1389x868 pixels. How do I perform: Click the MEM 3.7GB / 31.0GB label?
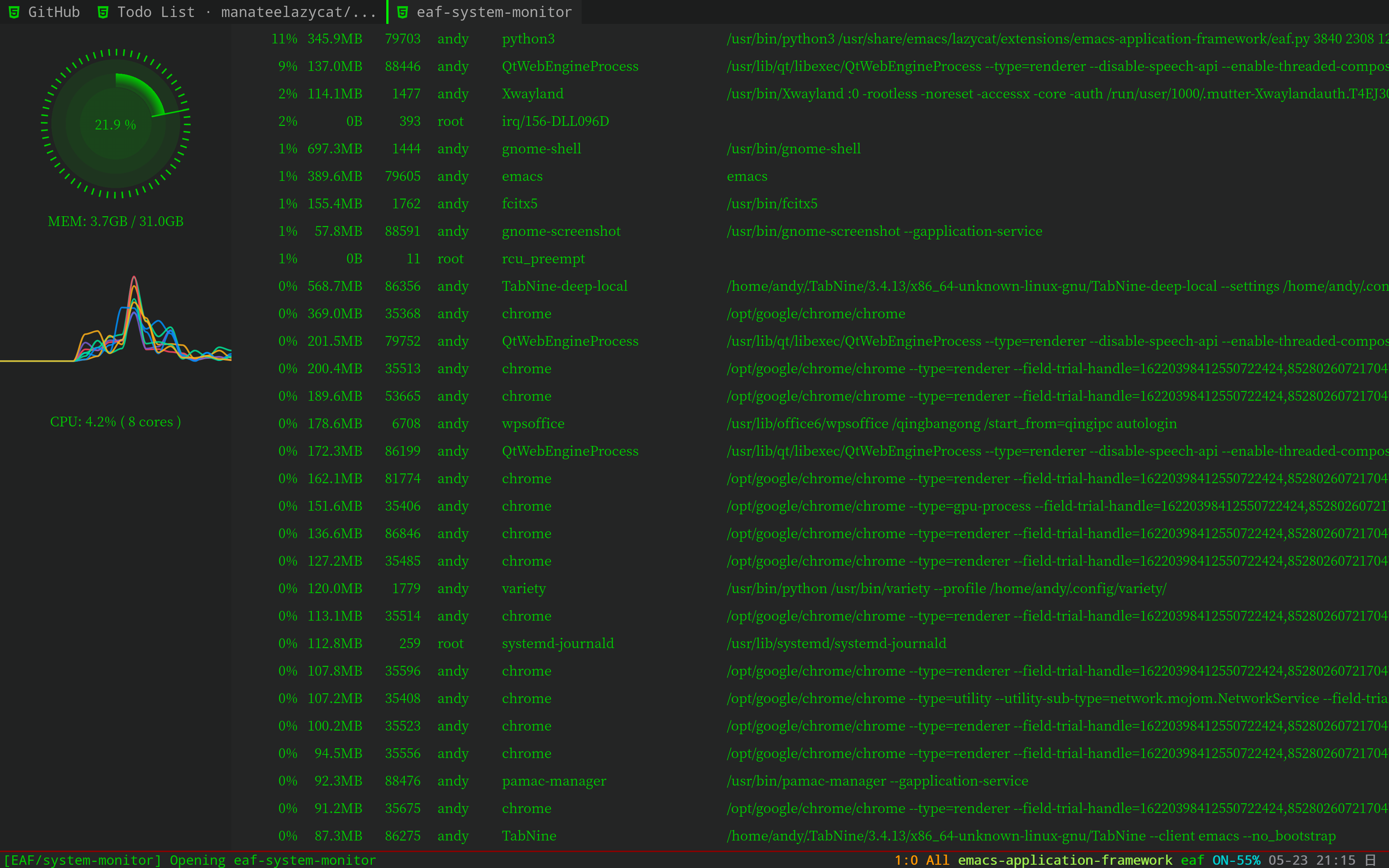(x=116, y=222)
